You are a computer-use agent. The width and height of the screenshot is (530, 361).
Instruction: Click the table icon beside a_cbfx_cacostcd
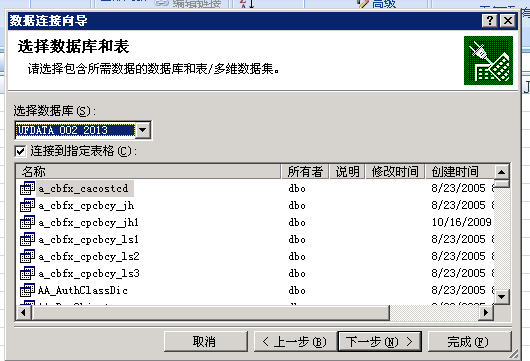pyautogui.click(x=27, y=188)
